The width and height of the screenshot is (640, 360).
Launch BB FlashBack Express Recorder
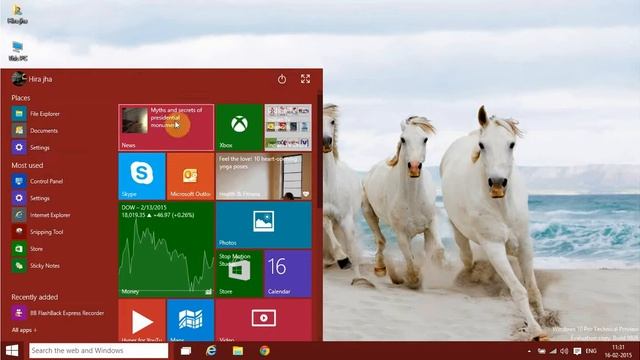point(58,313)
